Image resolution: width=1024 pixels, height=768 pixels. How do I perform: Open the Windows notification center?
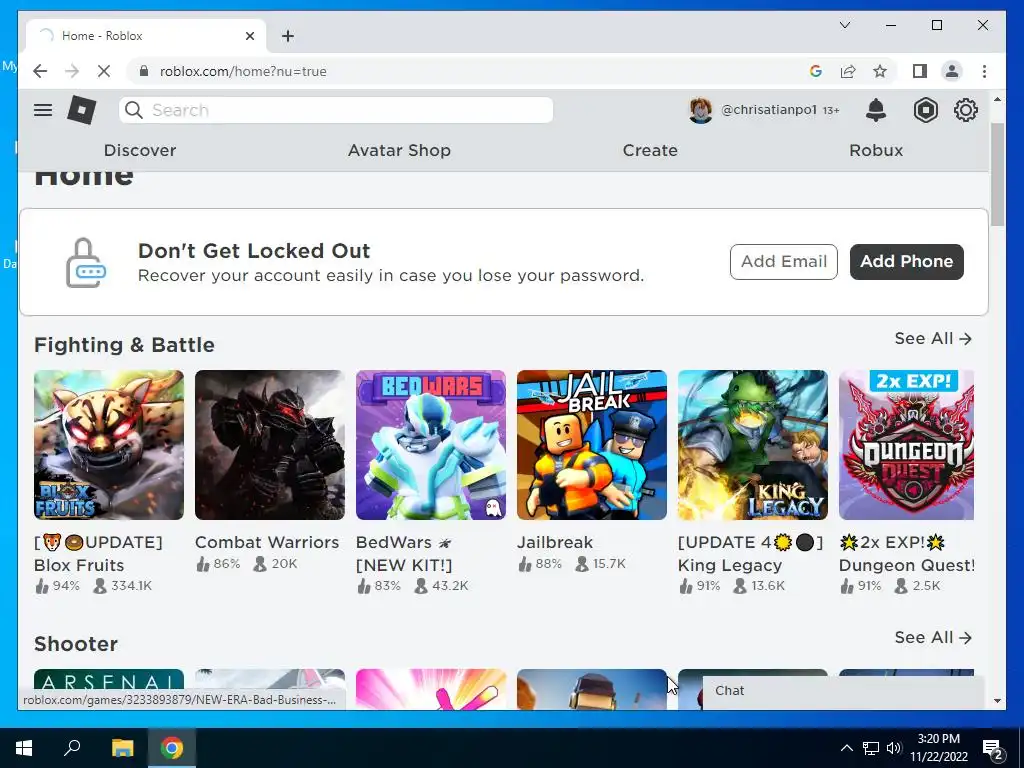(993, 748)
